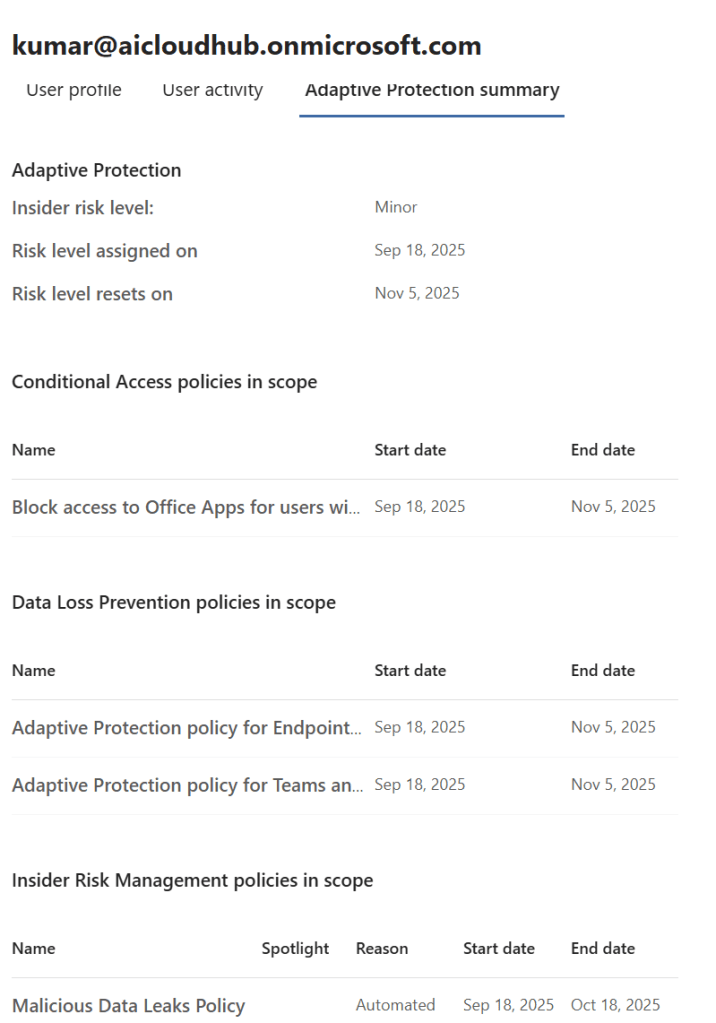The width and height of the screenshot is (716, 1023).
Task: Click End date header in Insider Risk Management table
Action: click(602, 948)
